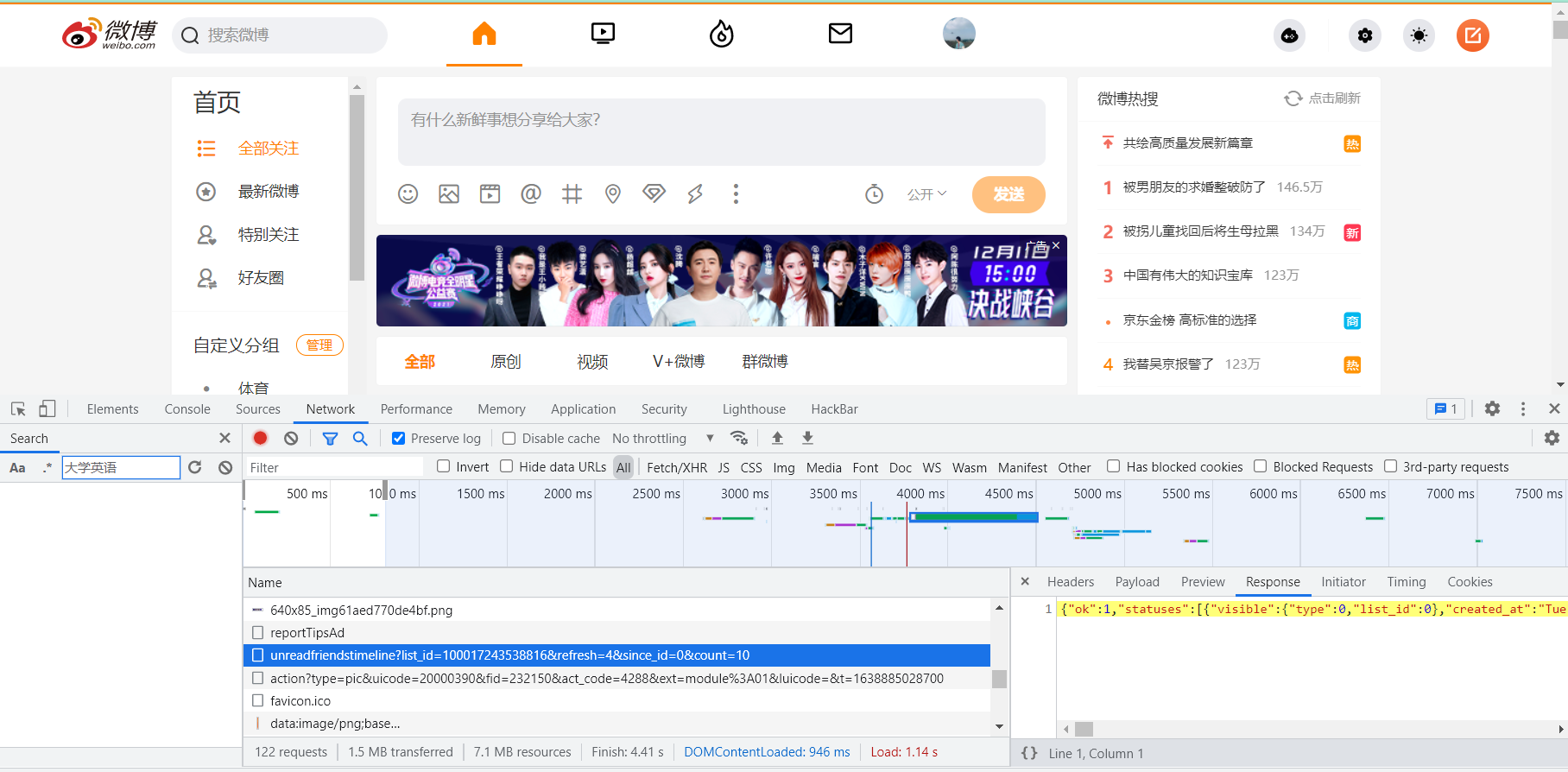The height and width of the screenshot is (772, 1568).
Task: Open DevTools three-dot customize menu
Action: click(1523, 409)
